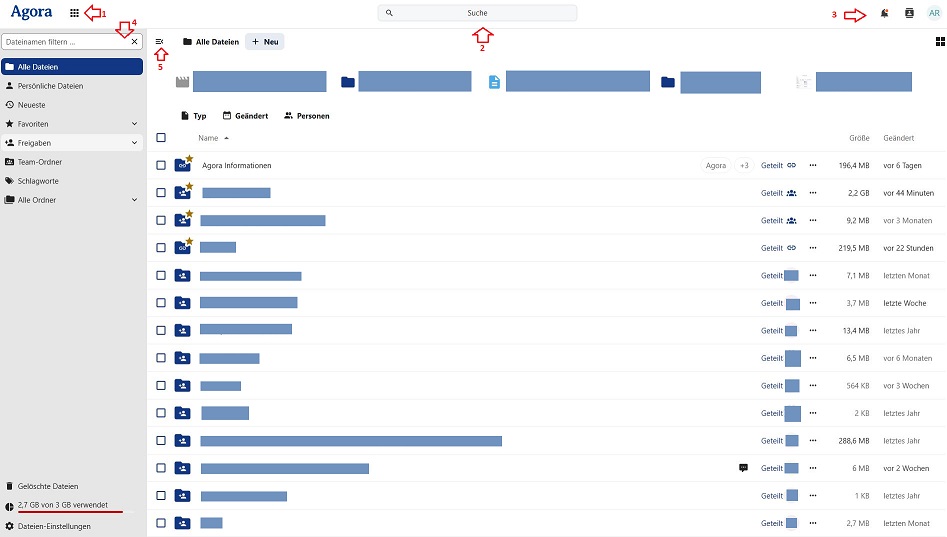
Task: Click the AR user avatar
Action: [x=934, y=13]
